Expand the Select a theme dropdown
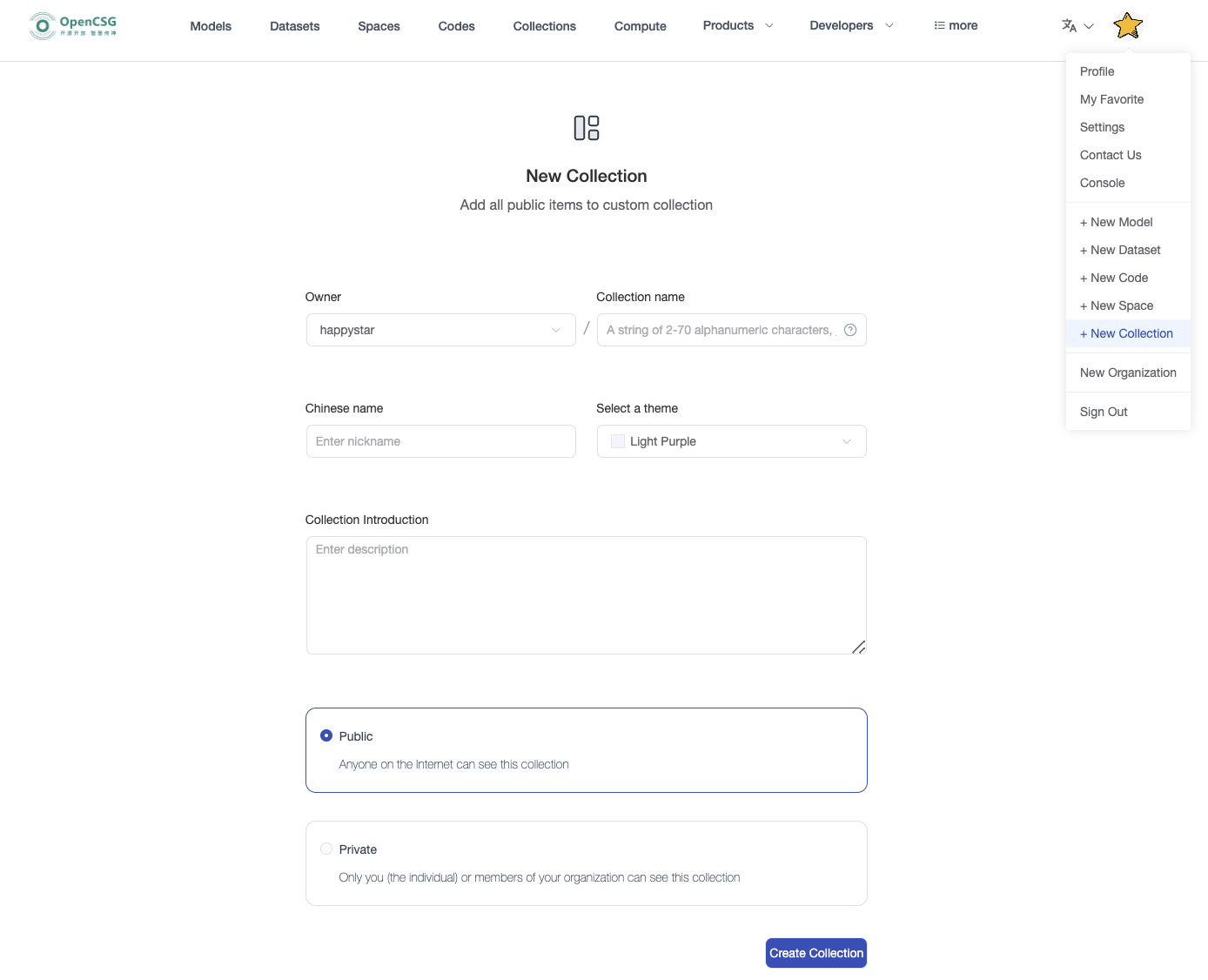This screenshot has width=1208, height=980. click(731, 441)
